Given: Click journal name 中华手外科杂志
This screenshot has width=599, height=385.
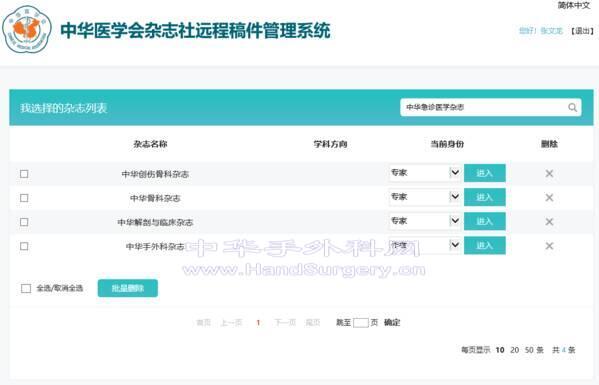Looking at the screenshot, I should point(155,246).
